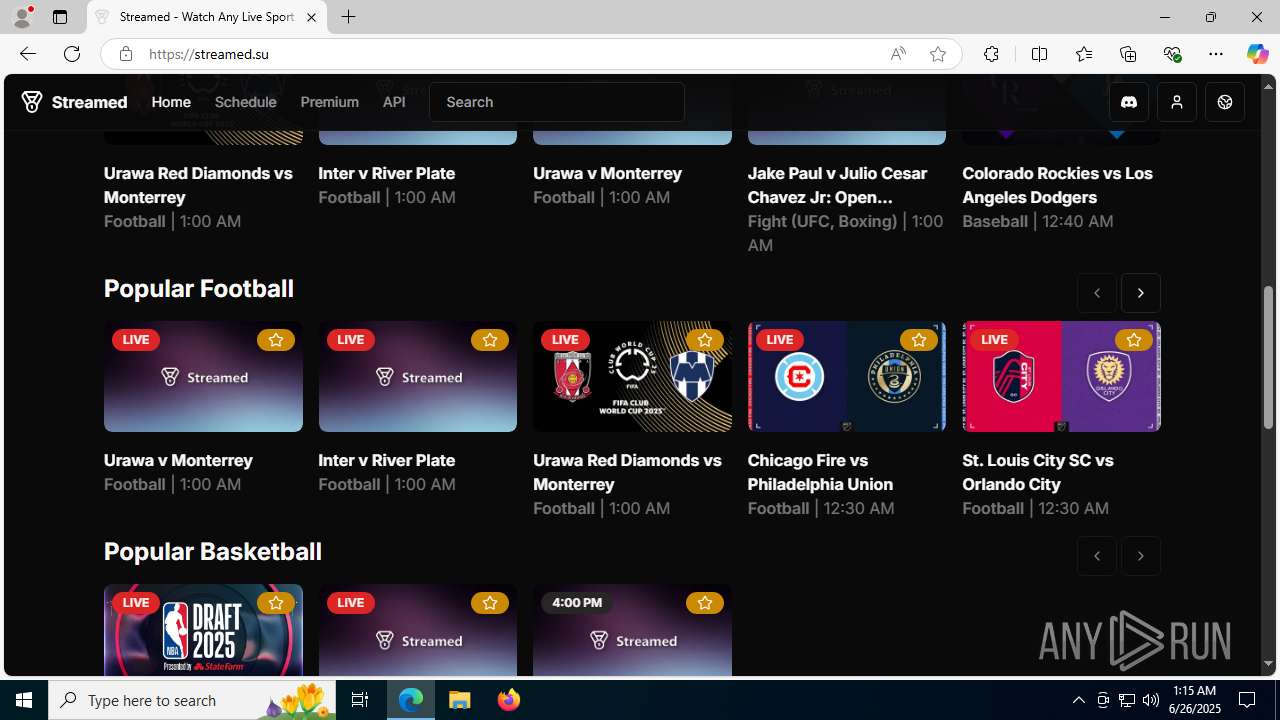Show hidden system tray icons
The image size is (1280, 720).
pos(1078,700)
